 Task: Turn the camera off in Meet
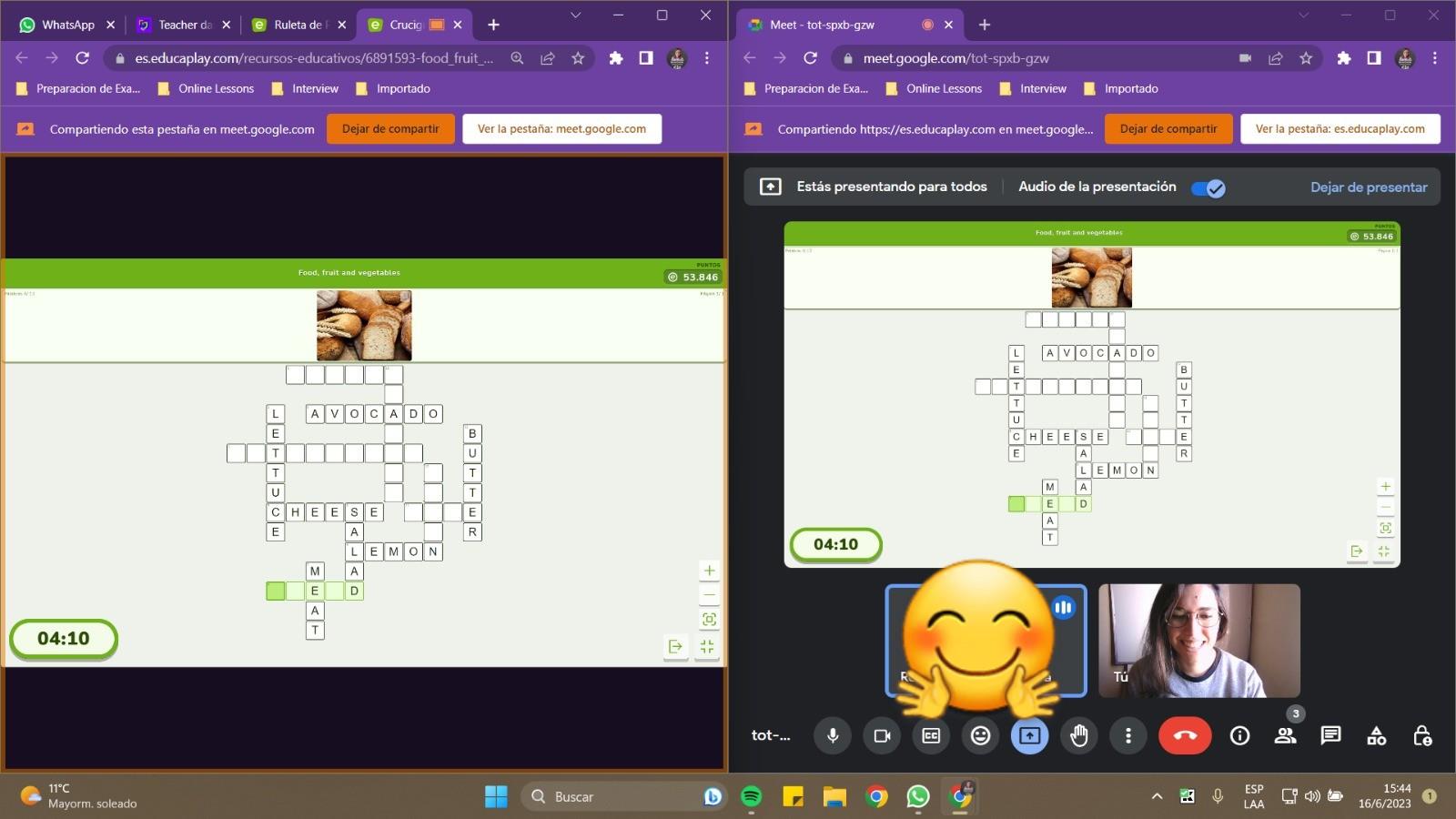882,735
